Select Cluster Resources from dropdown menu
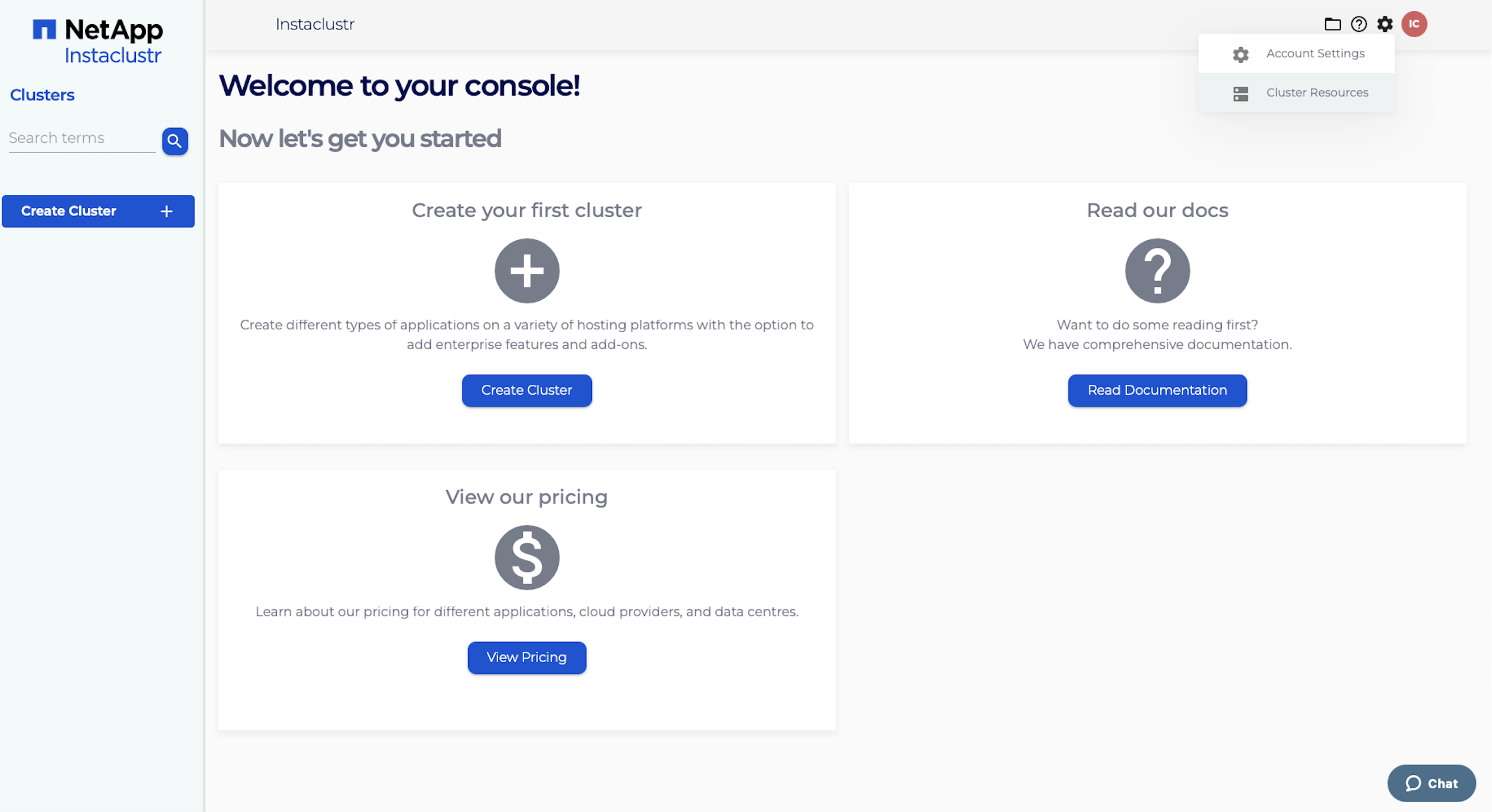This screenshot has height=812, width=1492. [x=1296, y=93]
